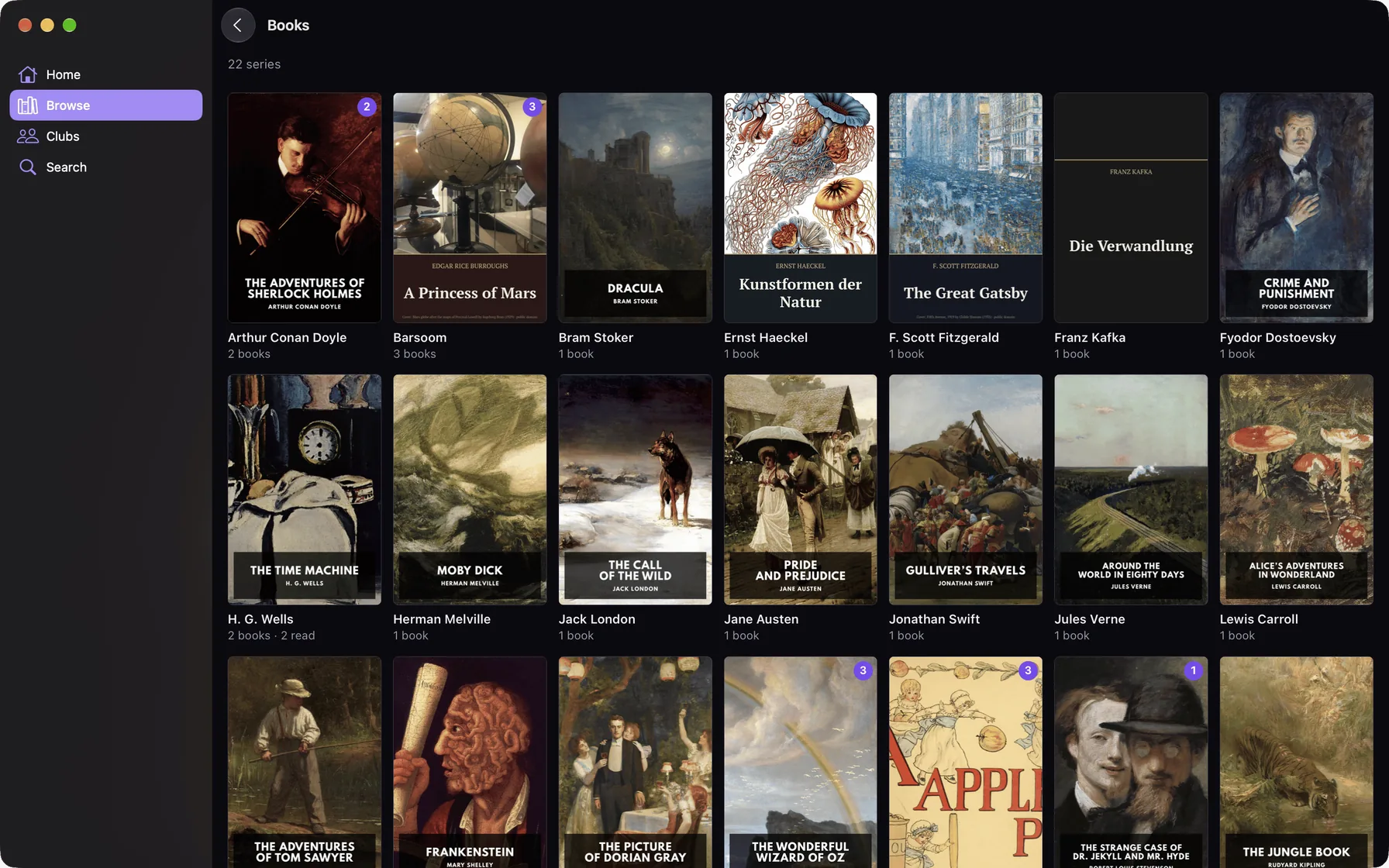The height and width of the screenshot is (868, 1389).
Task: Open the Ernst Haeckel series title
Action: click(x=765, y=338)
